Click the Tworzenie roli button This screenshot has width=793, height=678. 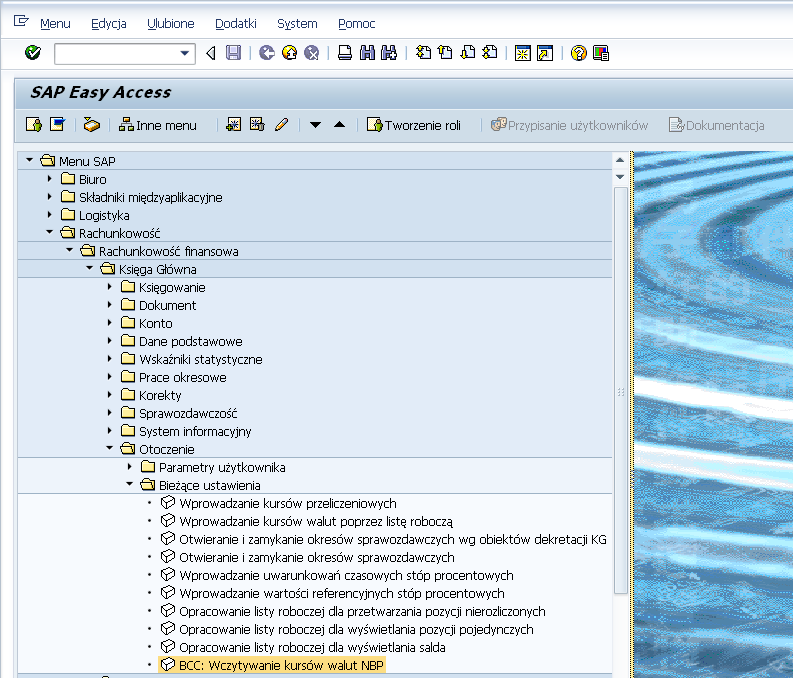[414, 125]
